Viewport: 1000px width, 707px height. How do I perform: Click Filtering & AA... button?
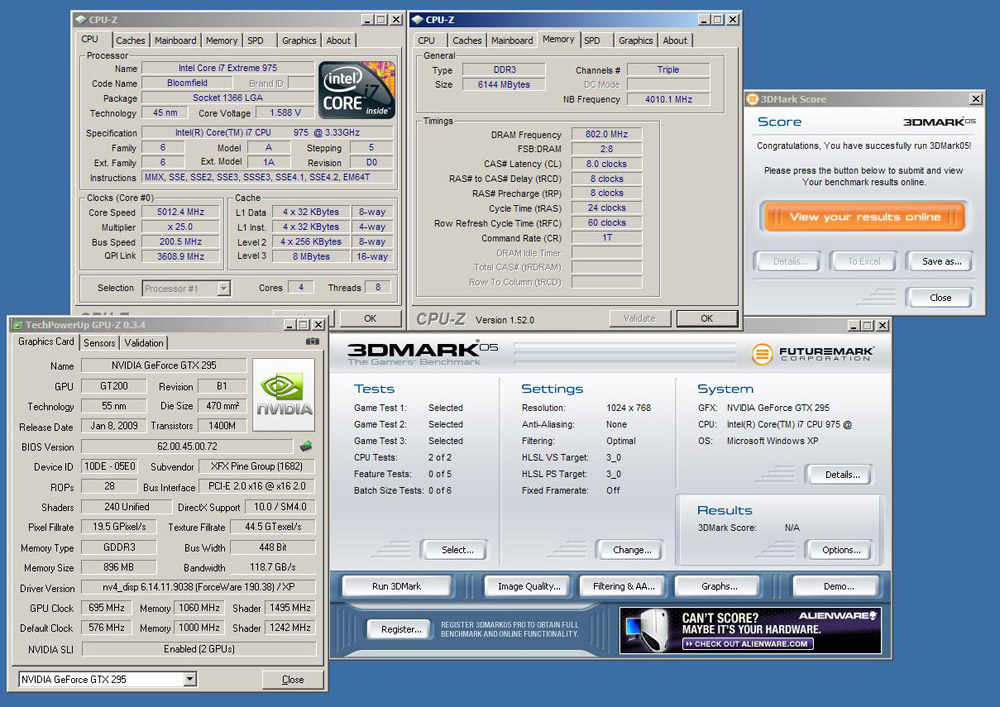[x=624, y=587]
